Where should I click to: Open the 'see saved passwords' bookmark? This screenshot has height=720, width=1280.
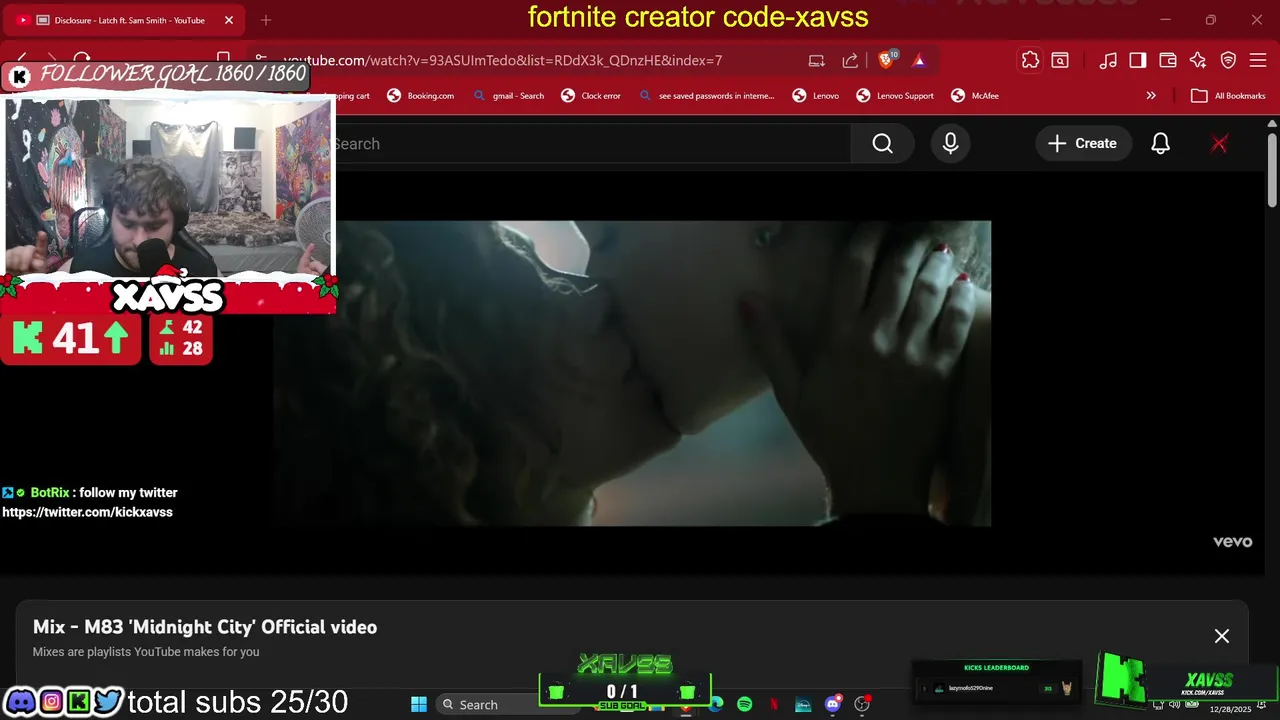click(707, 96)
